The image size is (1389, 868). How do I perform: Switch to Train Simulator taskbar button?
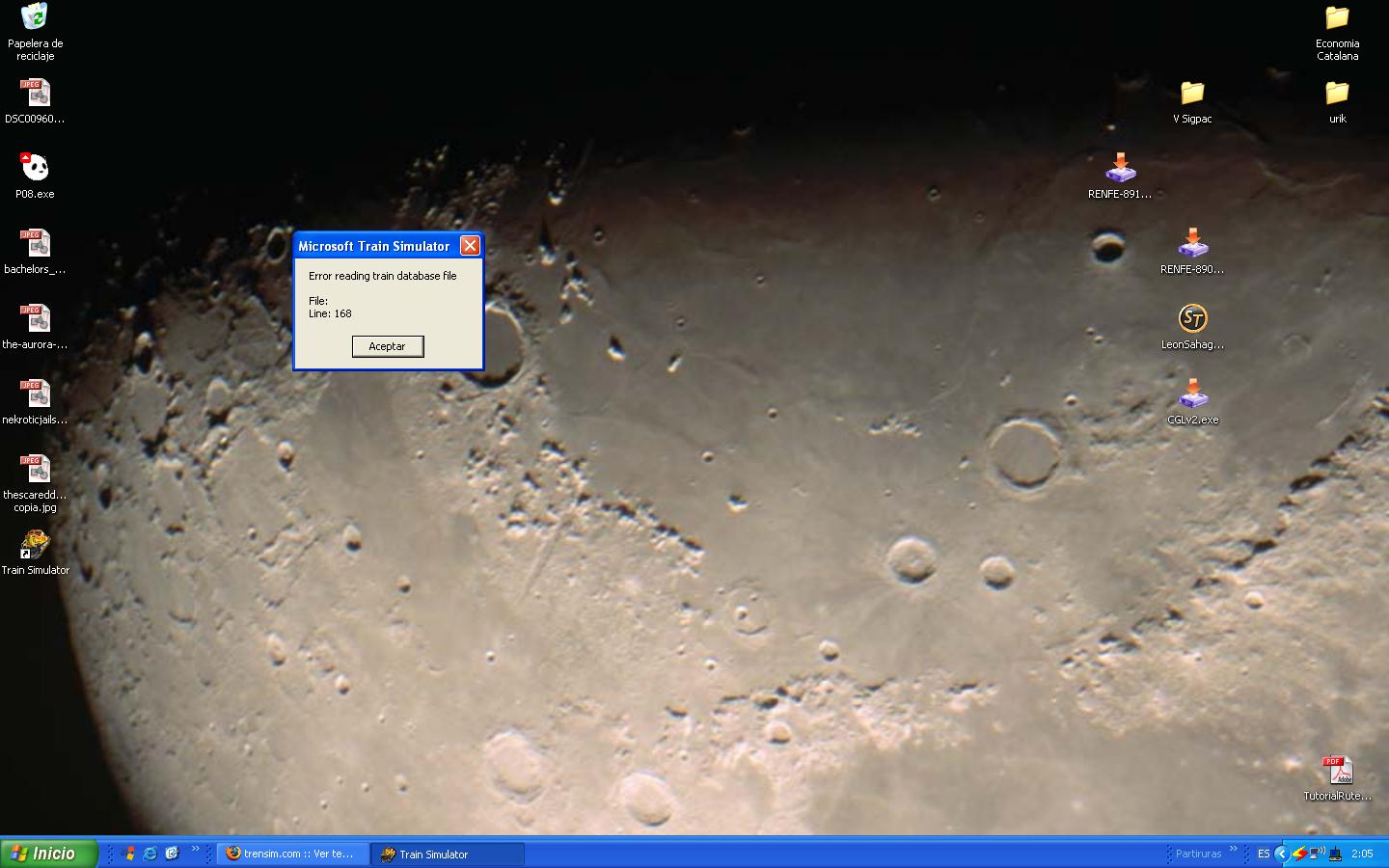pyautogui.click(x=447, y=854)
